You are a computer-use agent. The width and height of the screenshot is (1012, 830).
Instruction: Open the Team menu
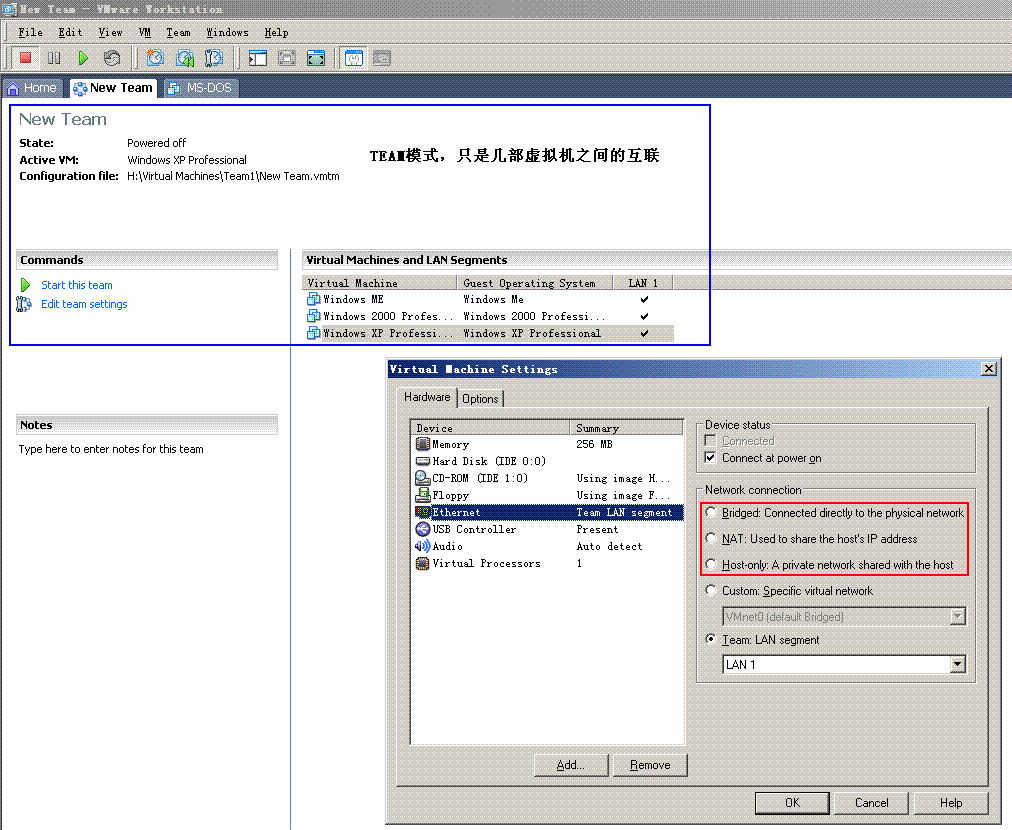178,32
